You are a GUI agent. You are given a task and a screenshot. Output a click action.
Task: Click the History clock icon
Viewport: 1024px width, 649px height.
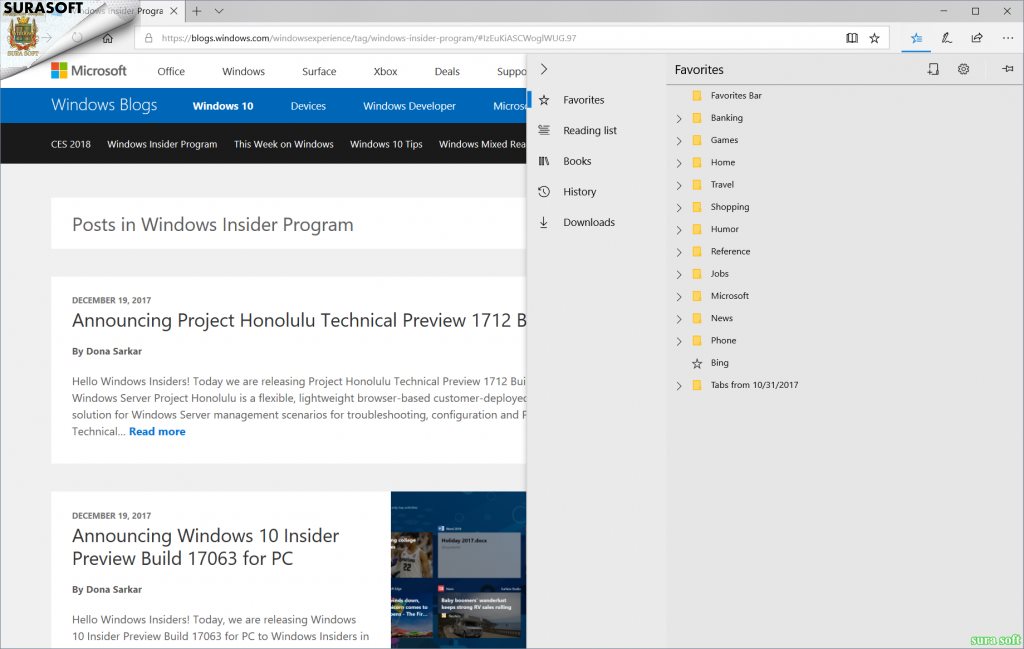(544, 191)
